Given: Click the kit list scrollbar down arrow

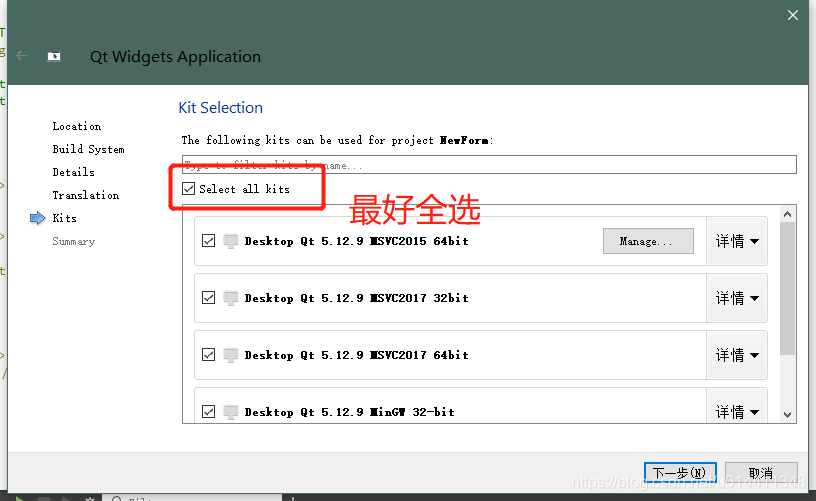Looking at the screenshot, I should 787,415.
